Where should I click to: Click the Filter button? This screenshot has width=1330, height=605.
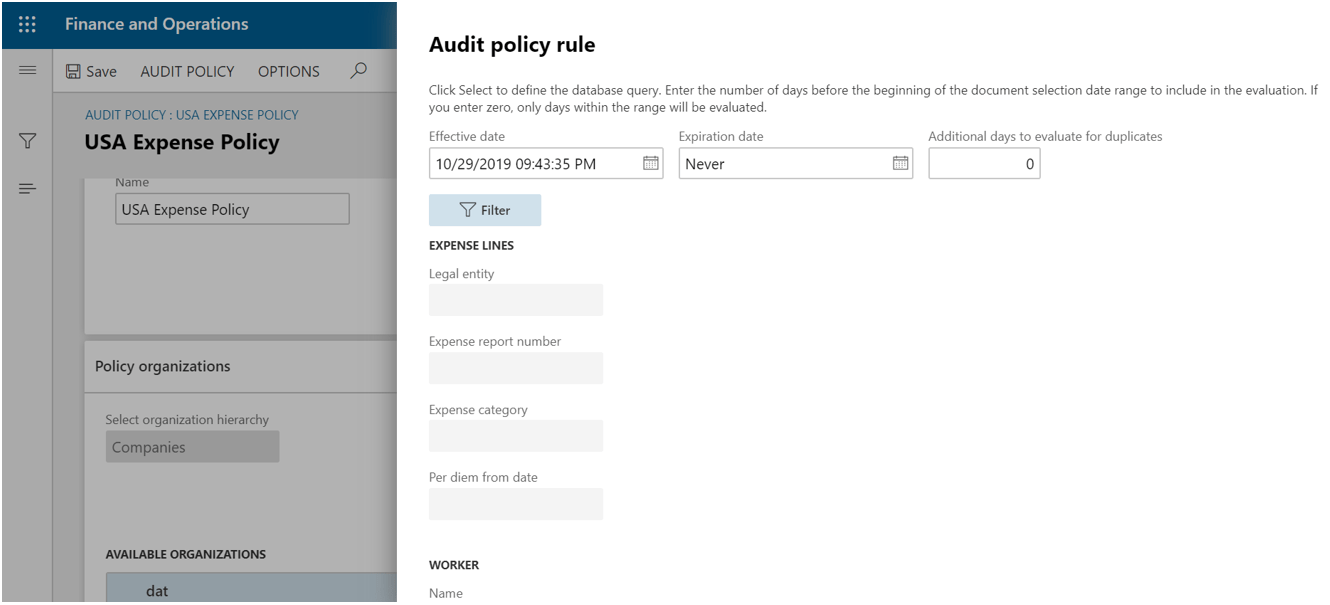pos(485,210)
